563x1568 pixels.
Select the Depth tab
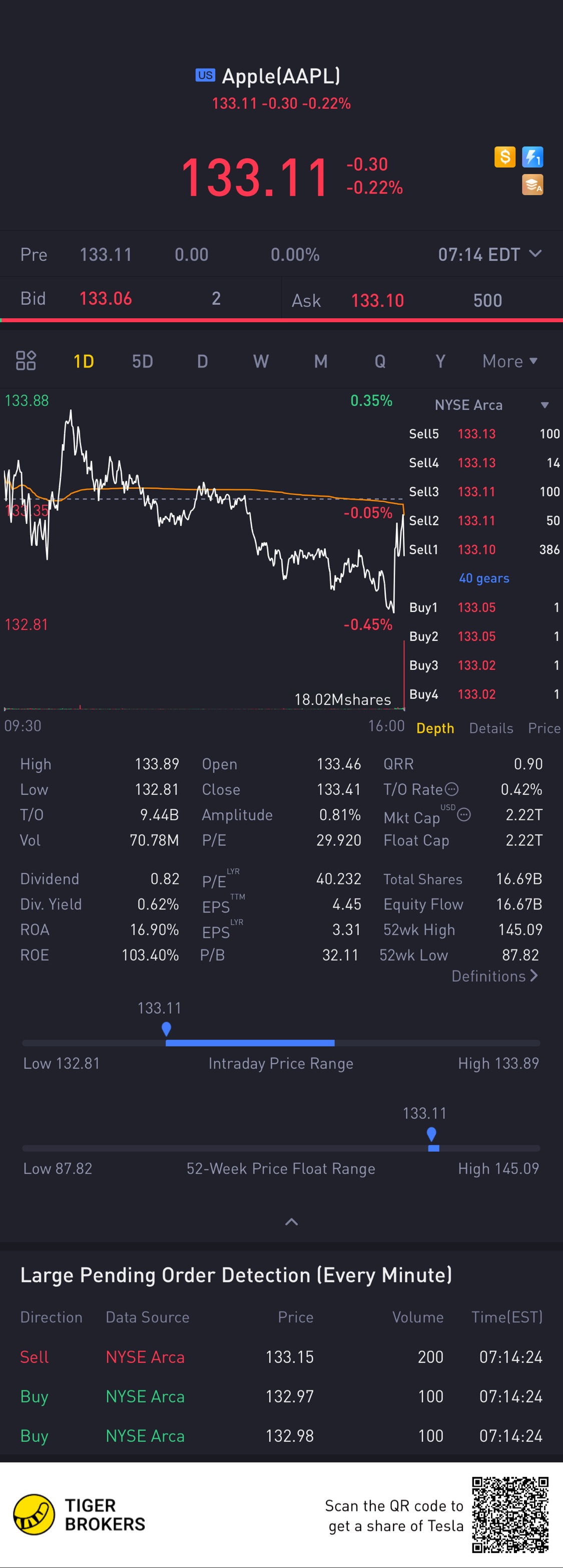tap(435, 728)
